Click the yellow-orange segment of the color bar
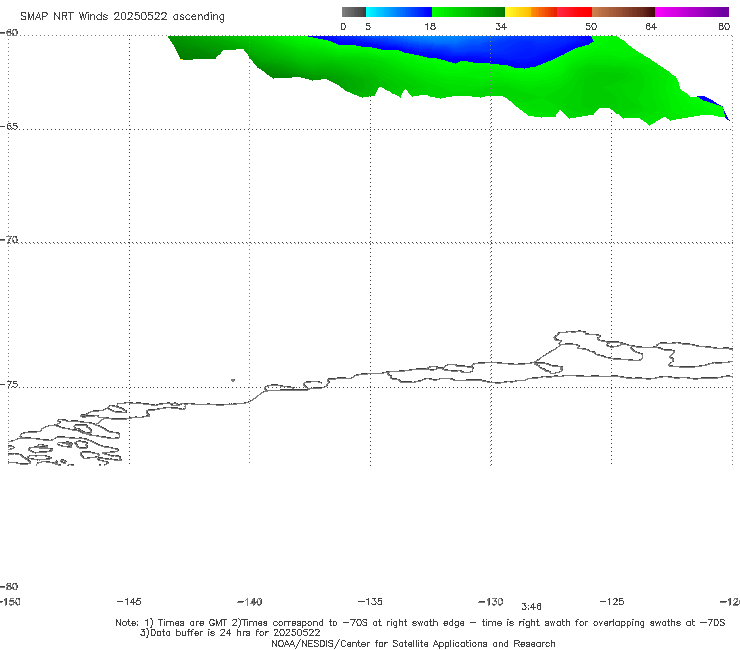 (x=531, y=12)
